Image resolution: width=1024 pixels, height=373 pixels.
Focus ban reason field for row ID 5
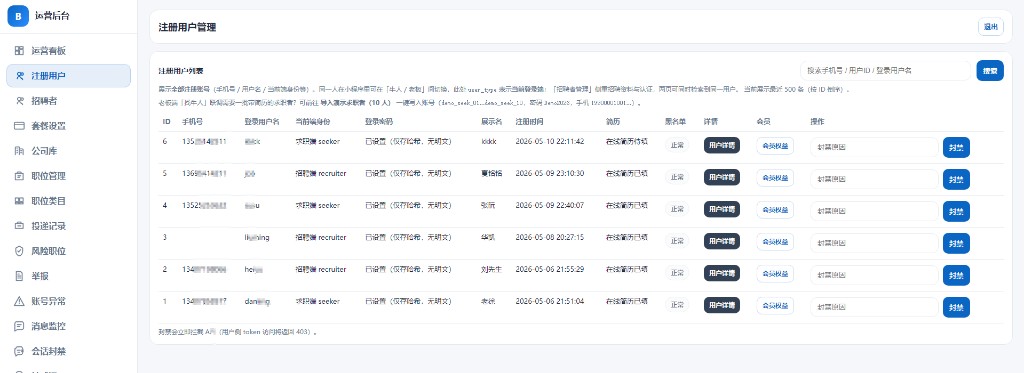point(874,179)
